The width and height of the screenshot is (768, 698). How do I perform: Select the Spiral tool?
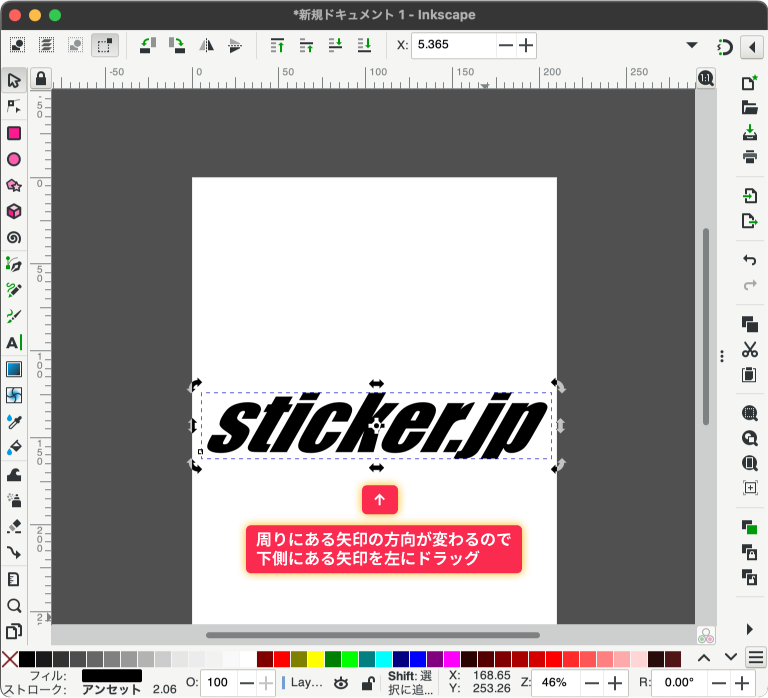click(14, 238)
